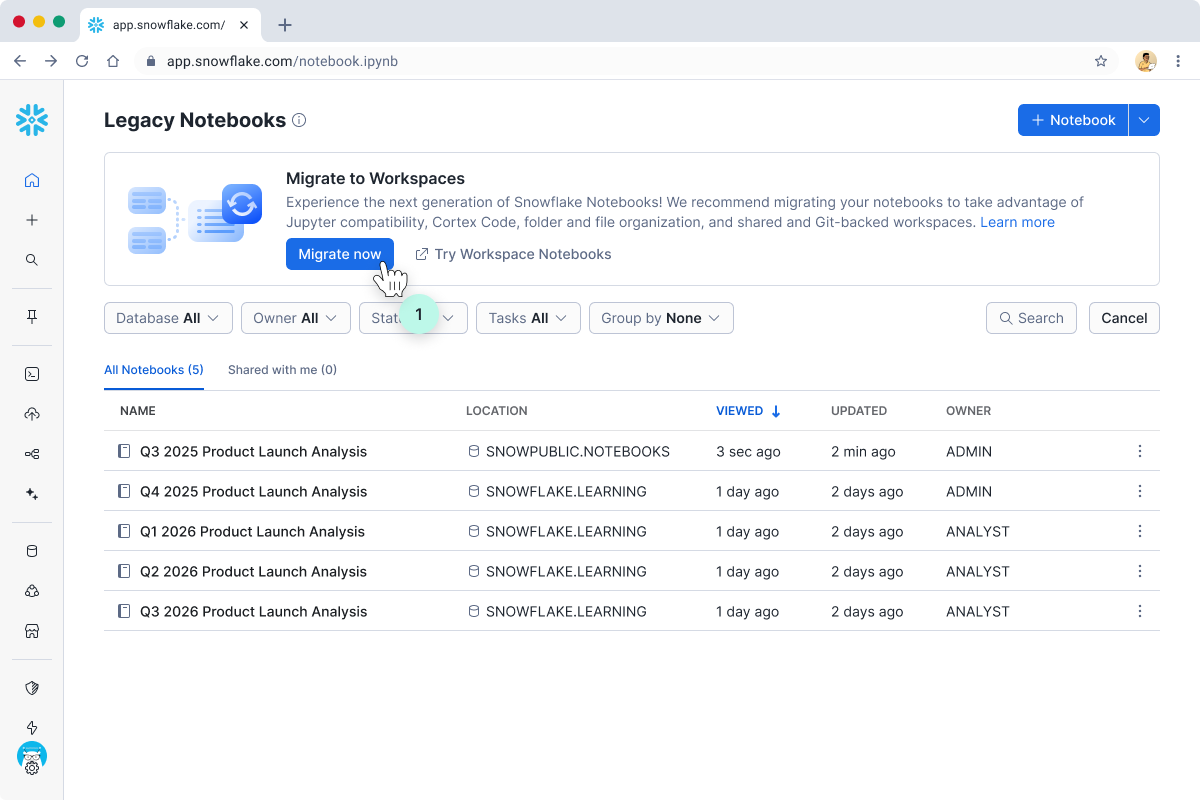Open the SQL terminal icon in sidebar

32,374
